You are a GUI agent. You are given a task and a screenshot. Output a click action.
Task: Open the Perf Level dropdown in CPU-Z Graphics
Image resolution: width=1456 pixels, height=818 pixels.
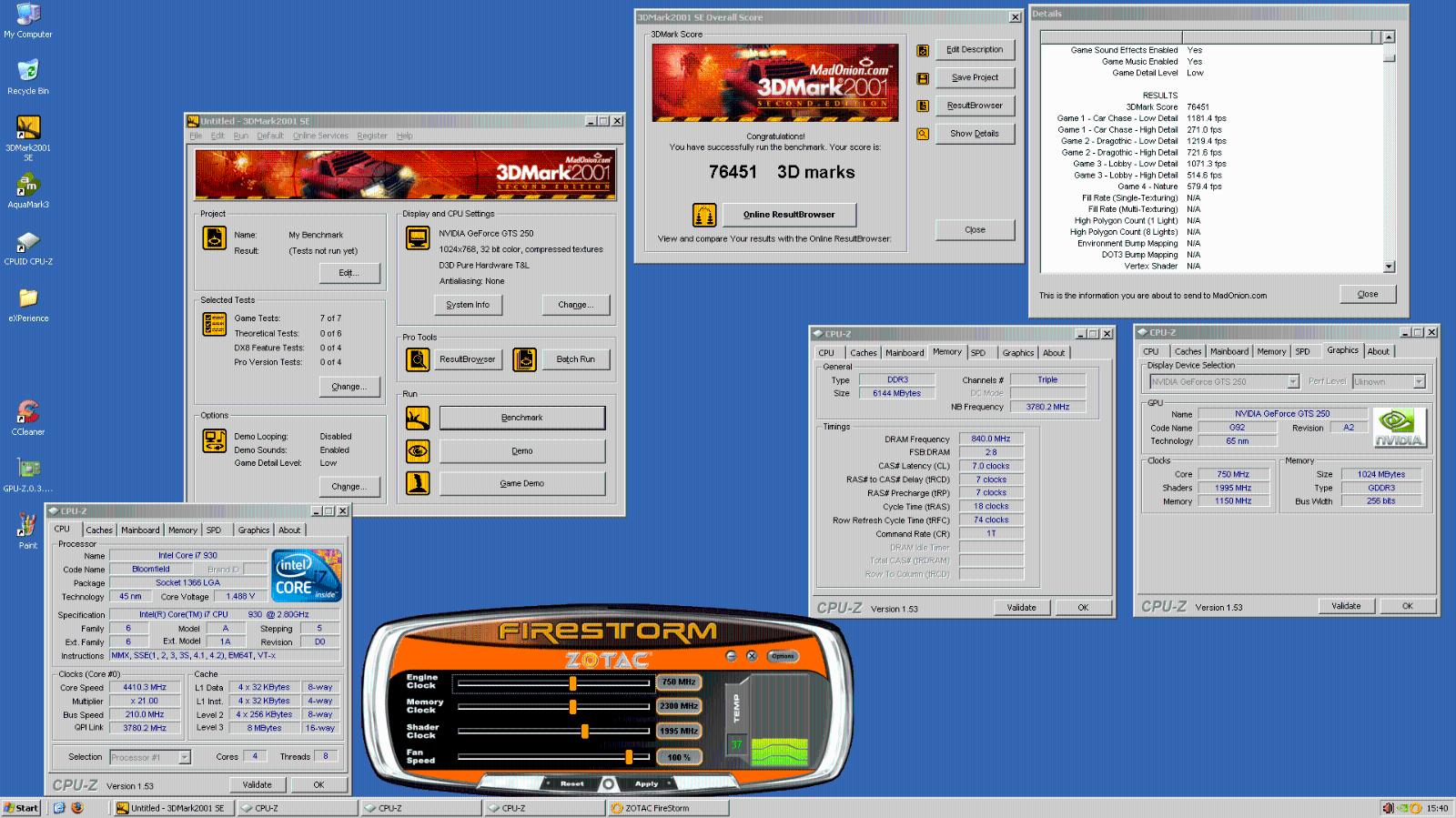1419,382
